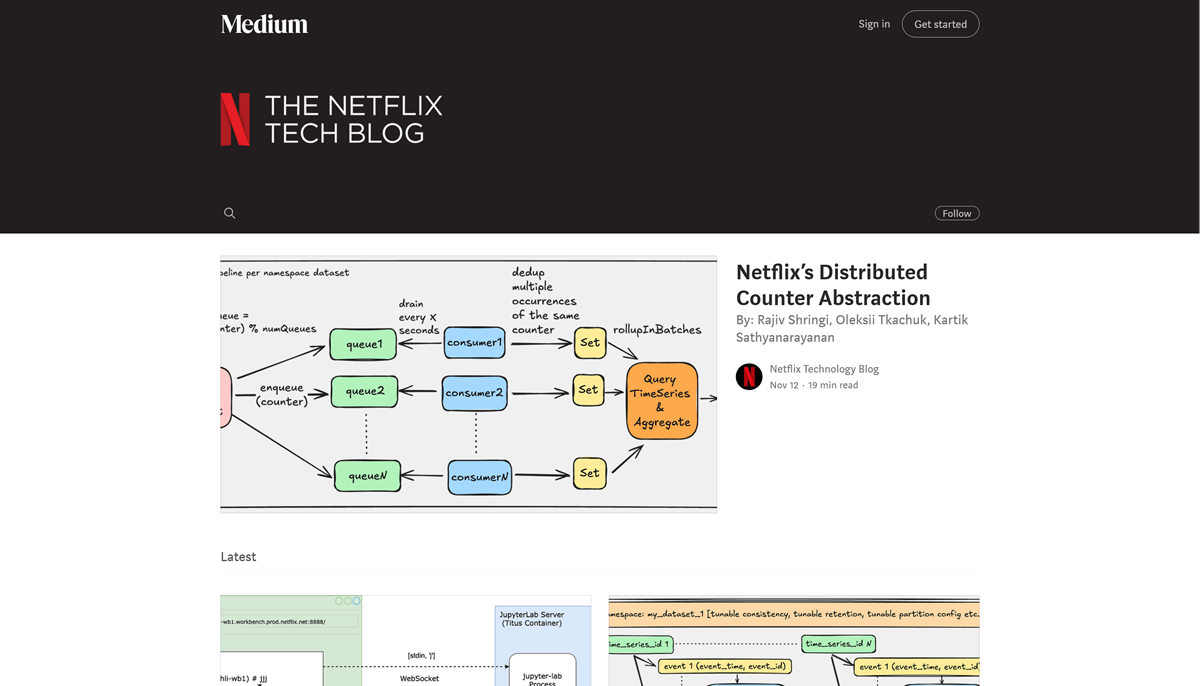Click the byline listing Rajiv Shringi

click(851, 329)
